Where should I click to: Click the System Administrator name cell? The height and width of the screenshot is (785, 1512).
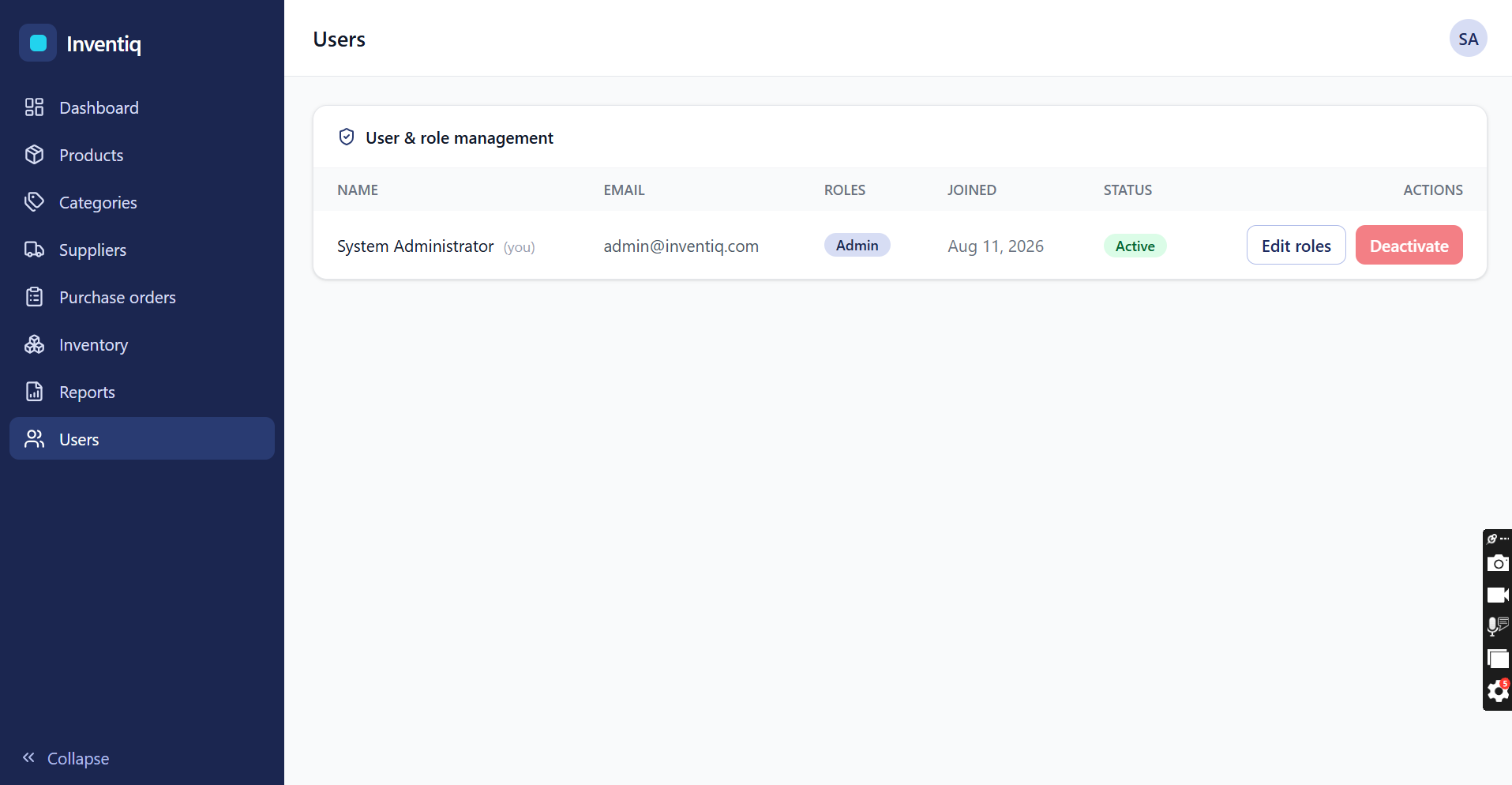(x=415, y=246)
